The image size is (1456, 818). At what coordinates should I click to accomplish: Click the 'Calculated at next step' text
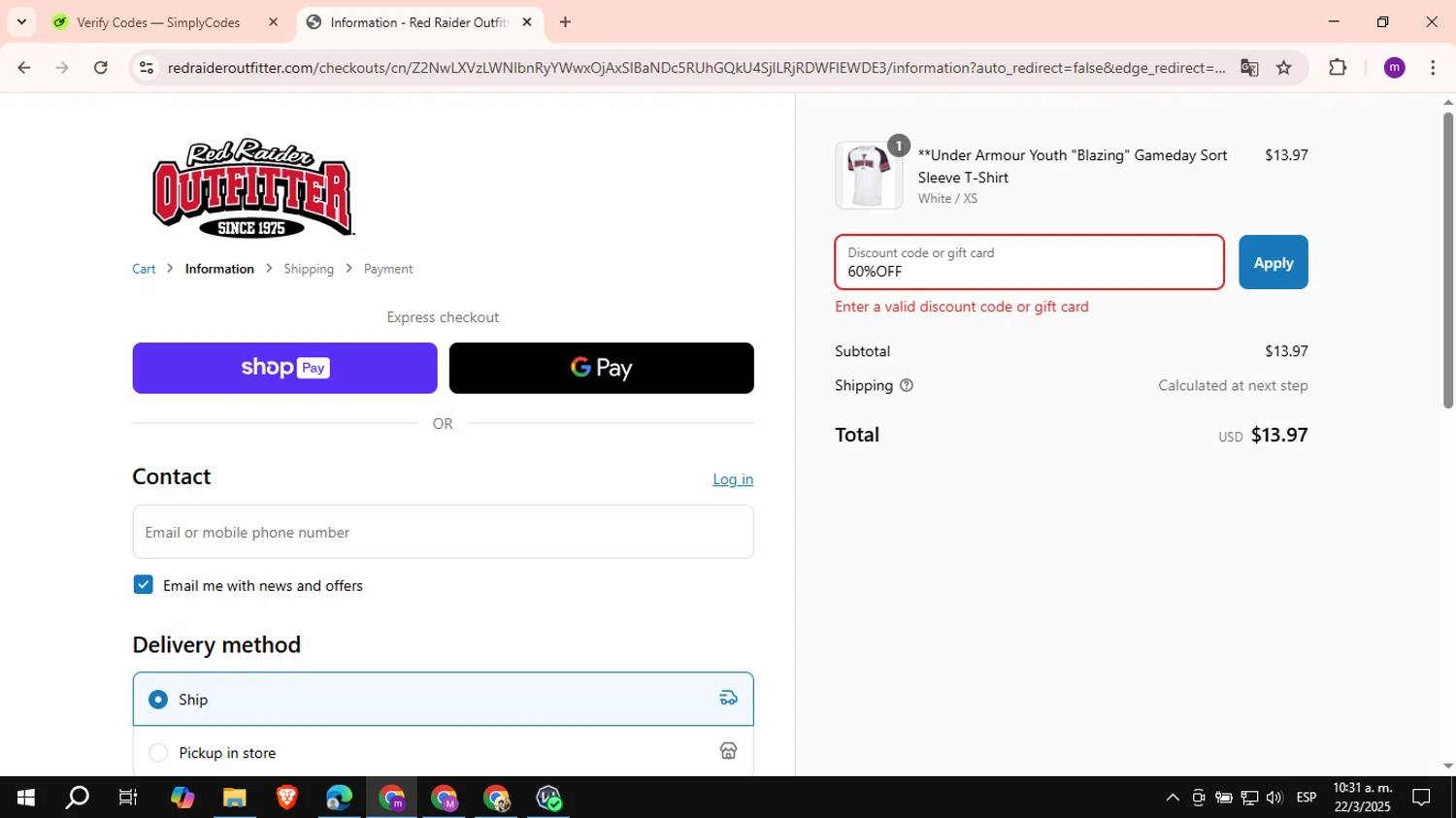click(x=1233, y=385)
